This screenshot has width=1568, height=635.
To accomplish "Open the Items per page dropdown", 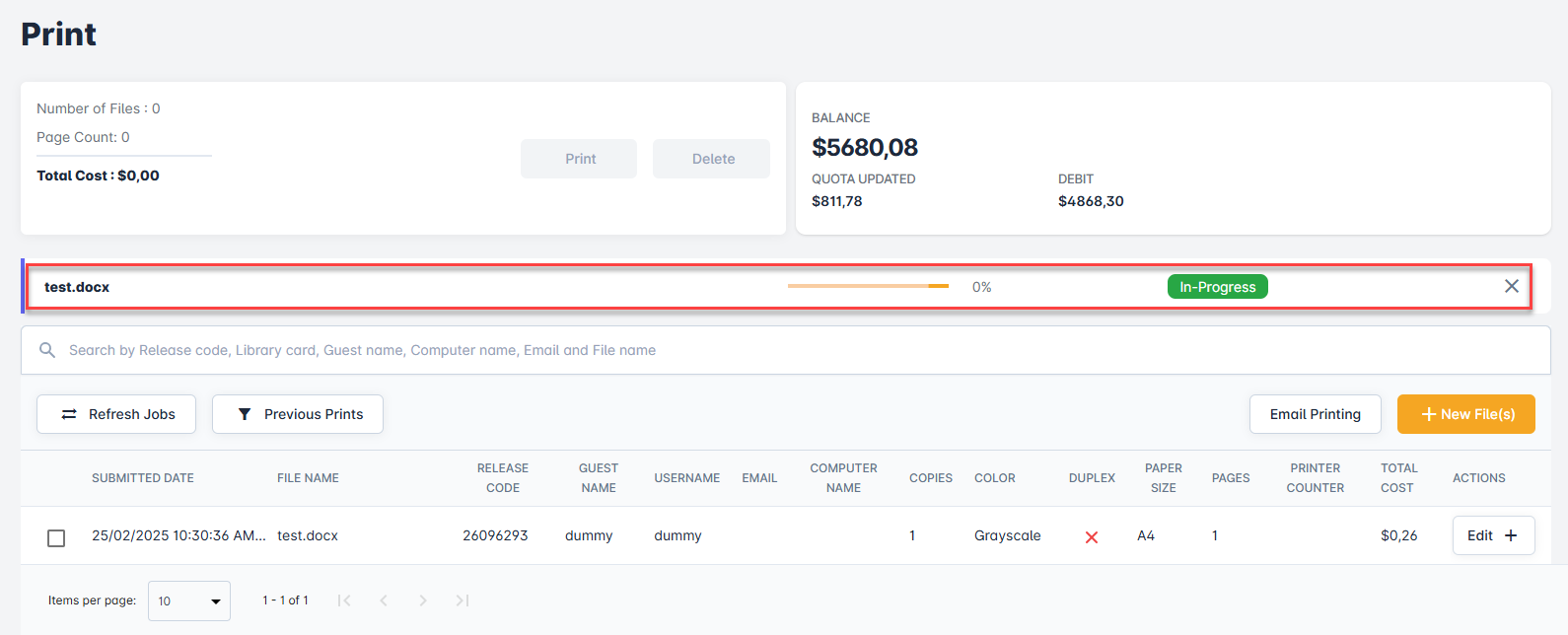I will 188,600.
